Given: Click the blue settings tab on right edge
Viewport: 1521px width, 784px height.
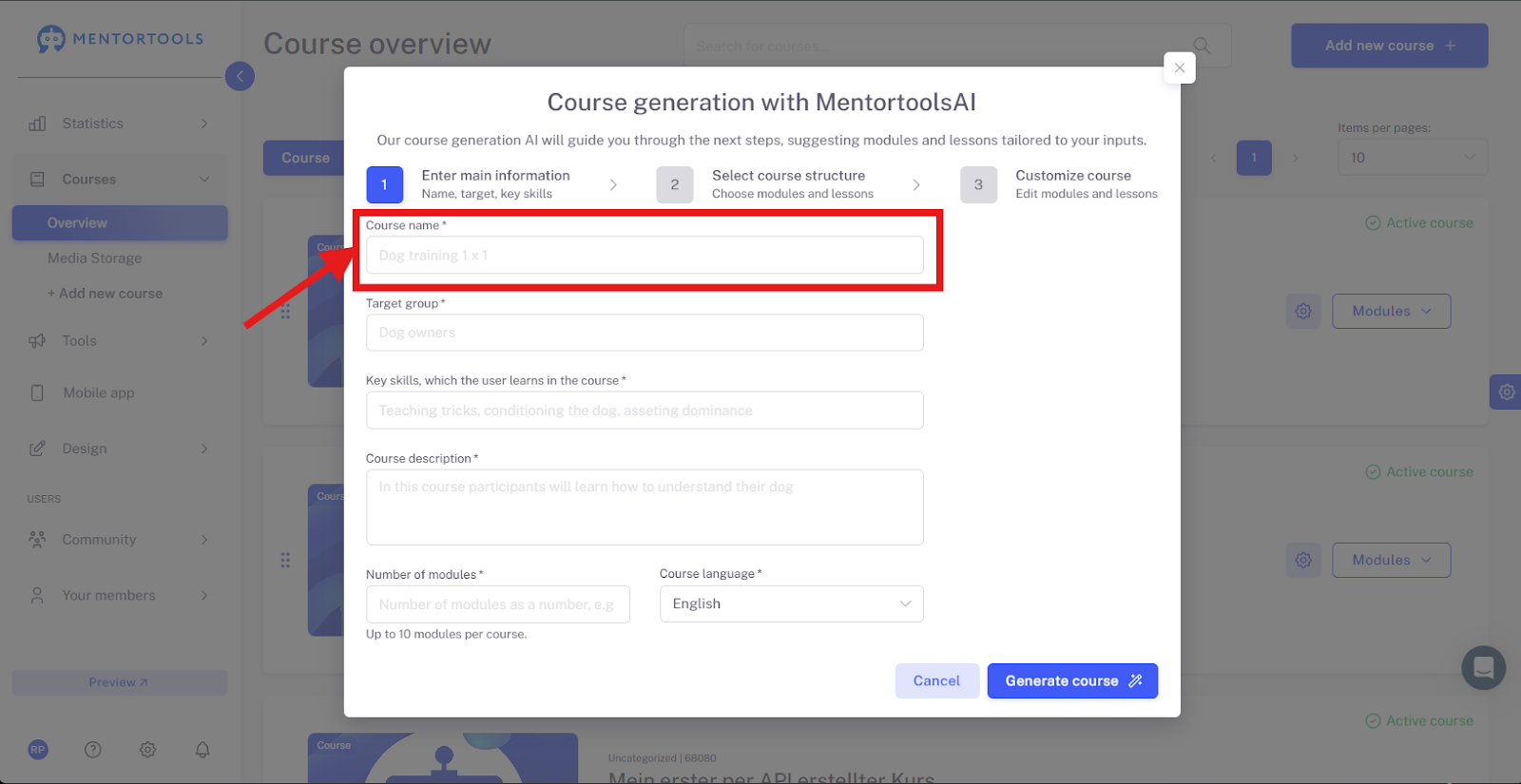Looking at the screenshot, I should [x=1506, y=392].
